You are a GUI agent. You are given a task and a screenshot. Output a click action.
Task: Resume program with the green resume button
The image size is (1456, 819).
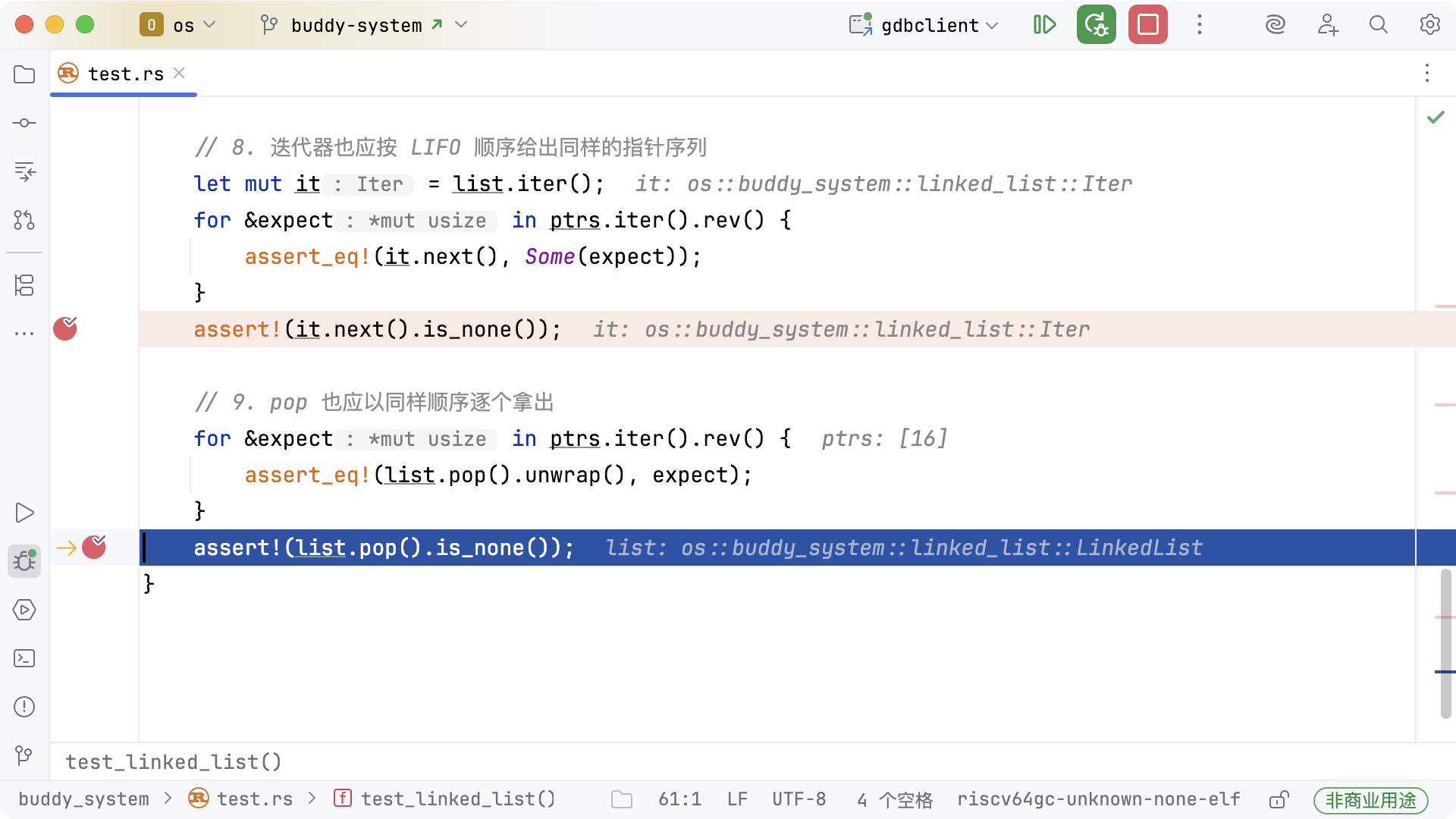[1044, 25]
